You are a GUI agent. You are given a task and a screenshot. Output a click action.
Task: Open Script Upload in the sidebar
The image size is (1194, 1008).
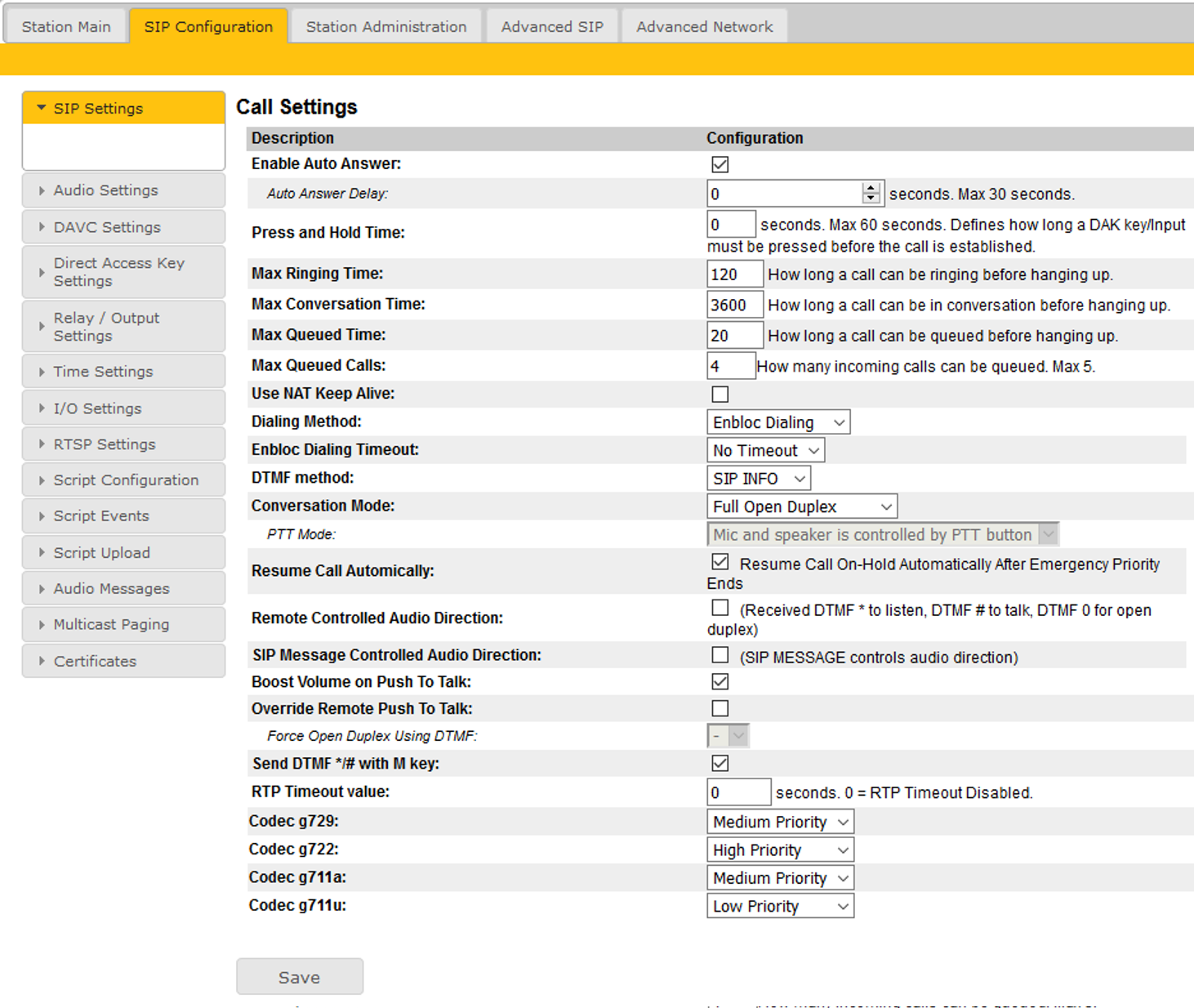123,552
